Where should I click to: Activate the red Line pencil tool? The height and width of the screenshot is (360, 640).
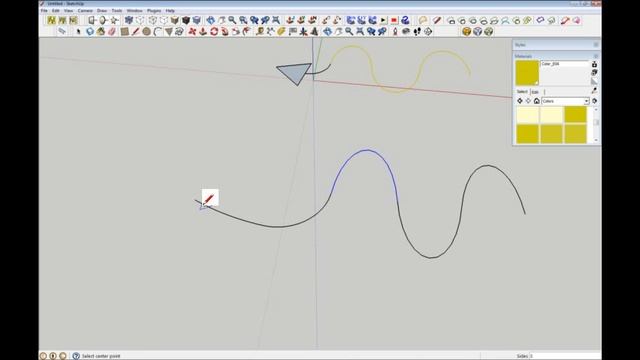[x=136, y=31]
